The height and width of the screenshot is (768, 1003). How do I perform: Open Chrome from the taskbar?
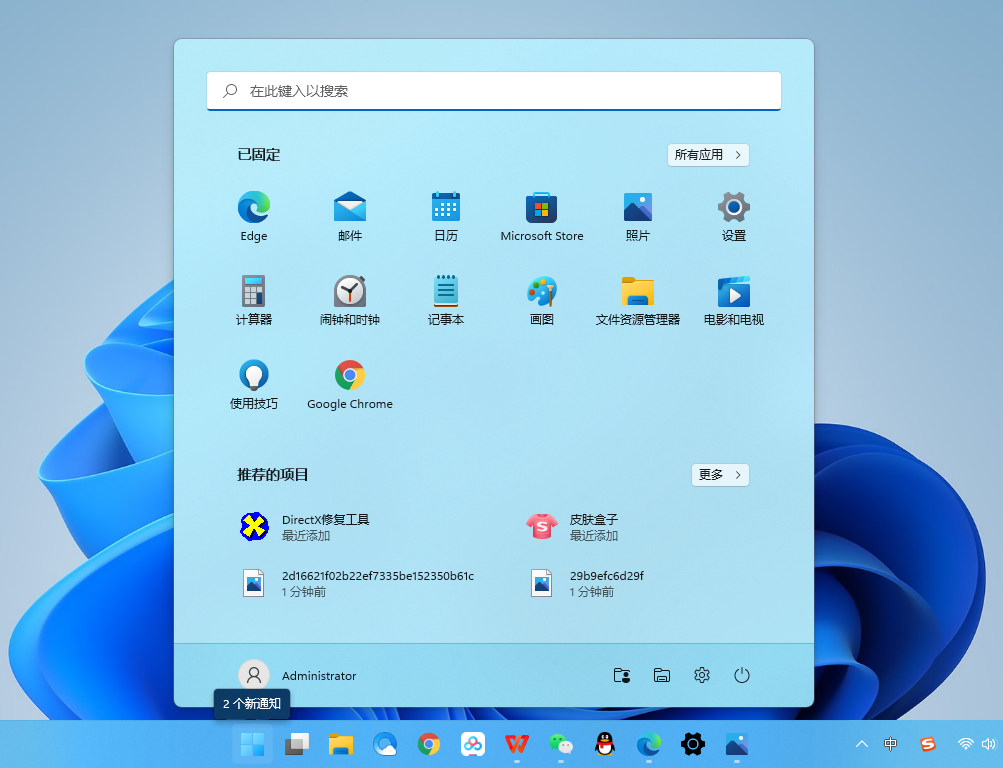point(429,744)
